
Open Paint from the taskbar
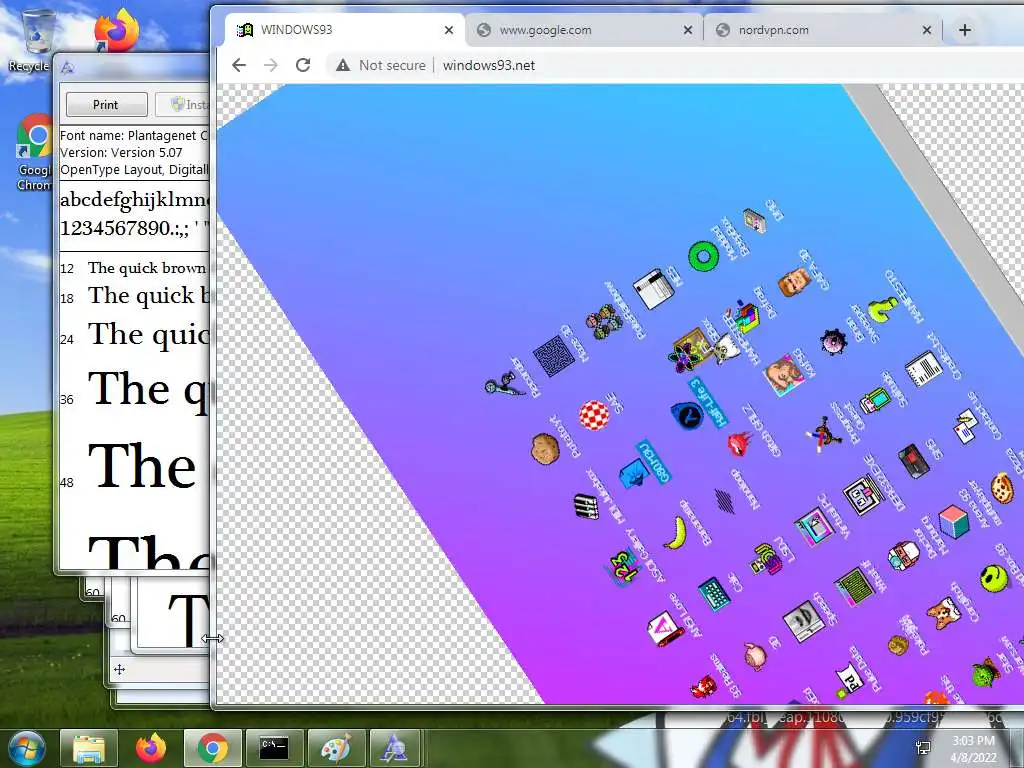(335, 748)
